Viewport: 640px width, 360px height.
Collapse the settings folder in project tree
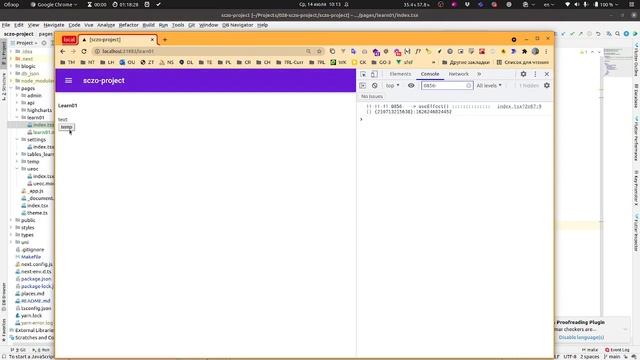(x=17, y=140)
